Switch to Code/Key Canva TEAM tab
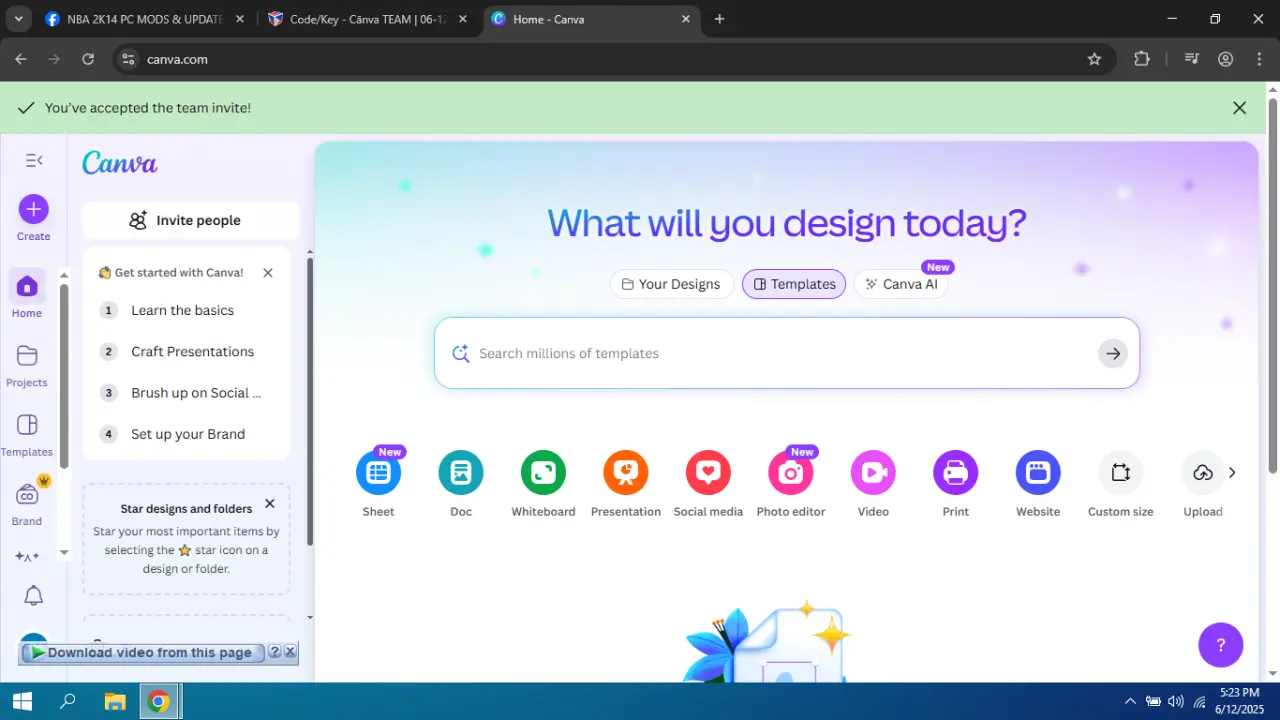The height and width of the screenshot is (720, 1280). [x=368, y=19]
